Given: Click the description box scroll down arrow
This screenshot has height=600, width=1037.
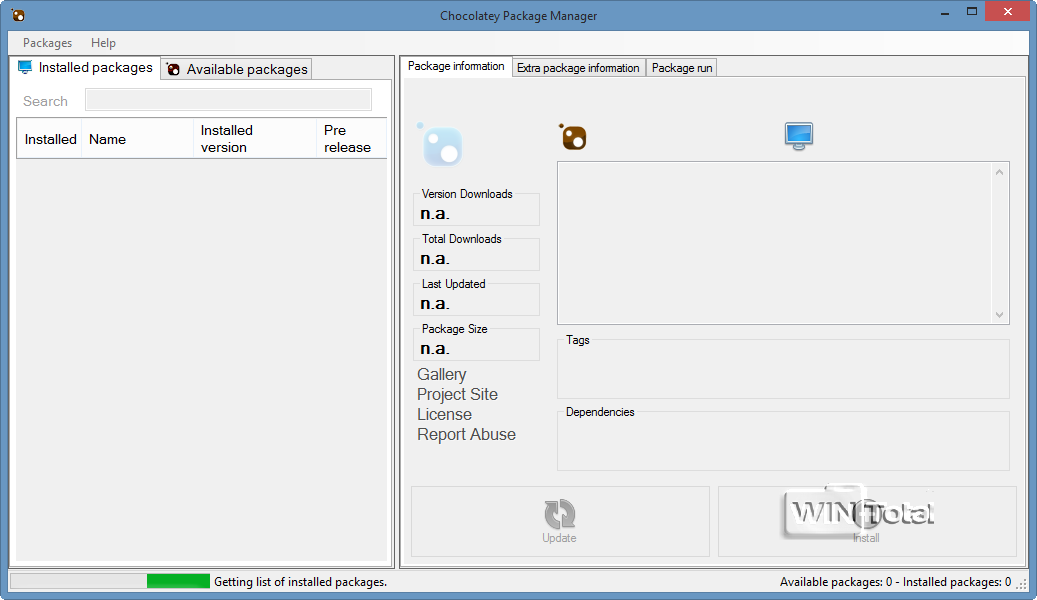Looking at the screenshot, I should 999,315.
